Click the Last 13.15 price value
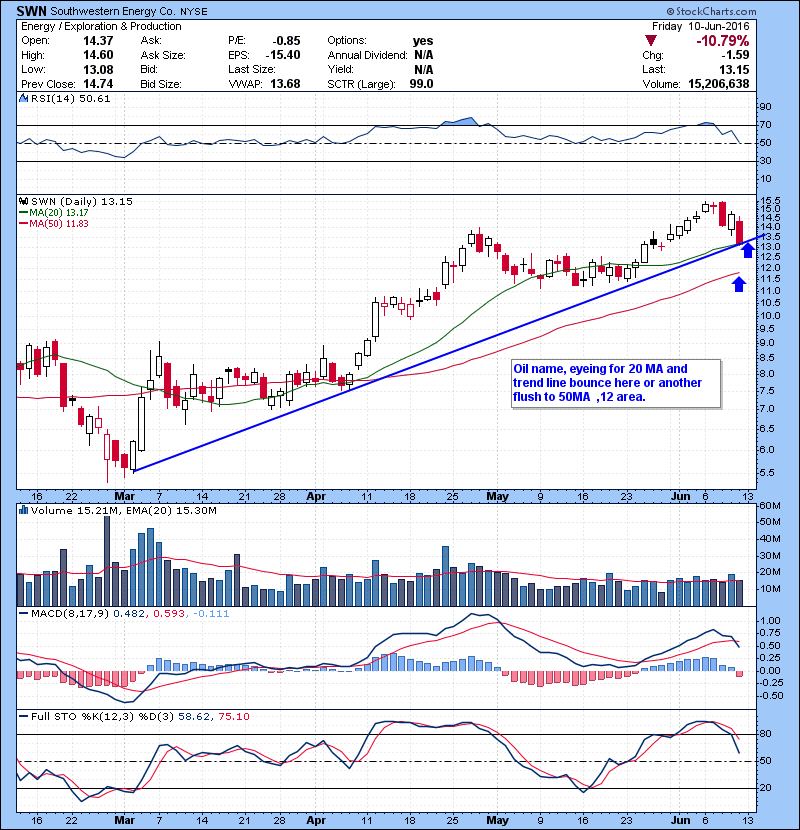 [x=734, y=69]
